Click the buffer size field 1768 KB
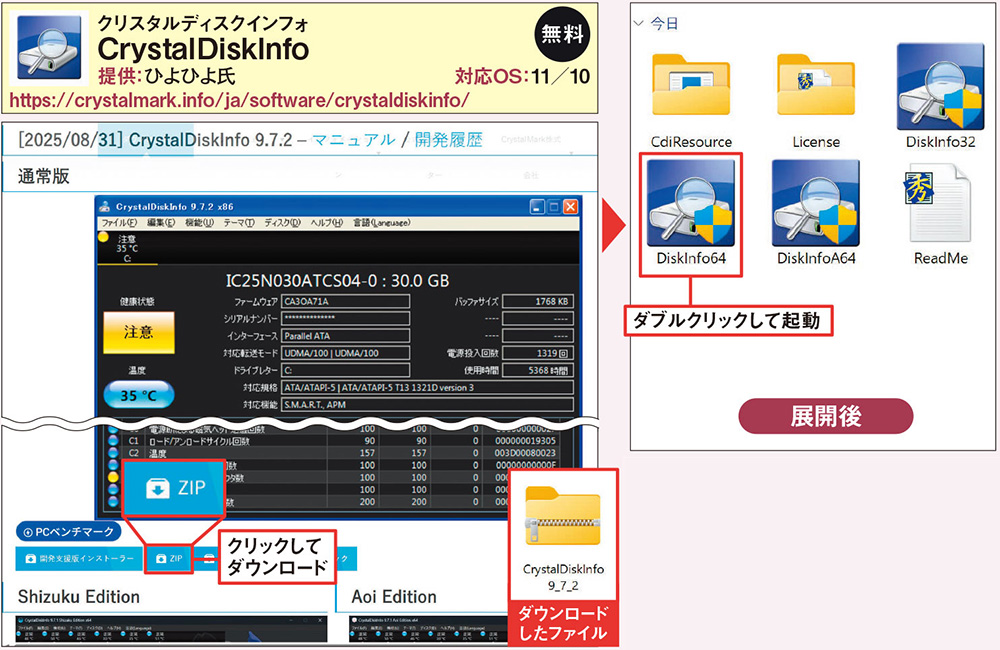This screenshot has height=650, width=1000. [x=538, y=301]
